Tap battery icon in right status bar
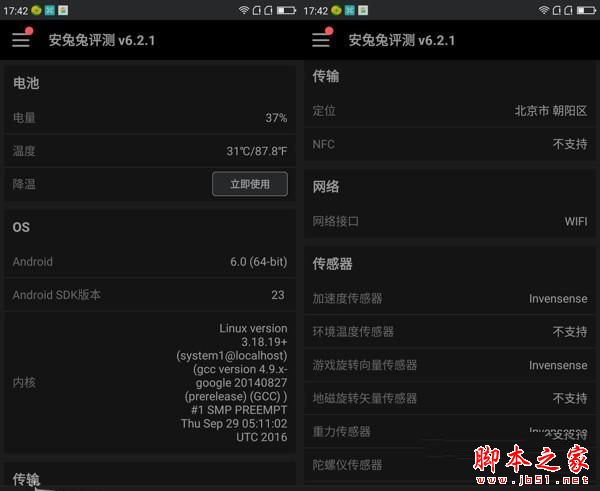The image size is (600, 491). [x=586, y=10]
